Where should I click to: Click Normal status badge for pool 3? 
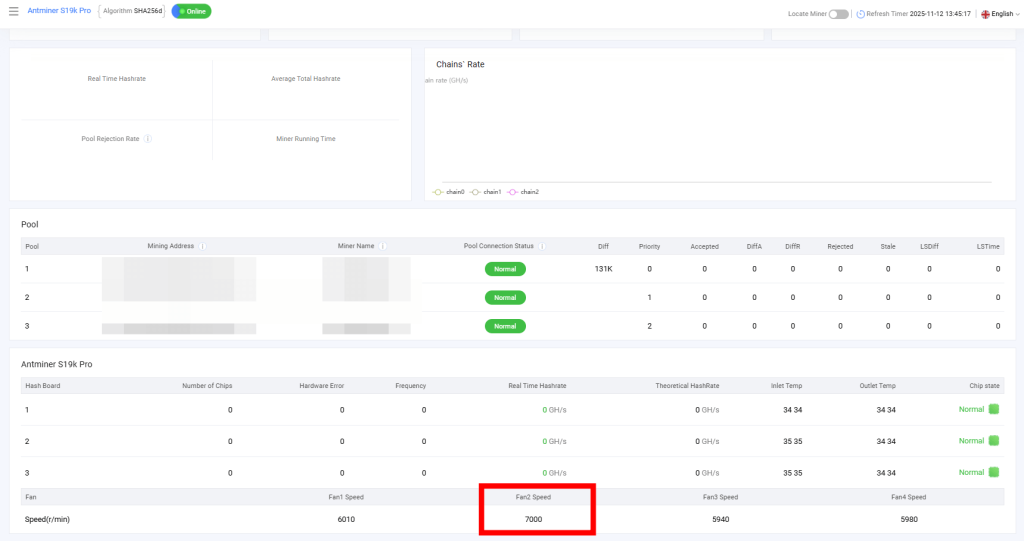505,326
